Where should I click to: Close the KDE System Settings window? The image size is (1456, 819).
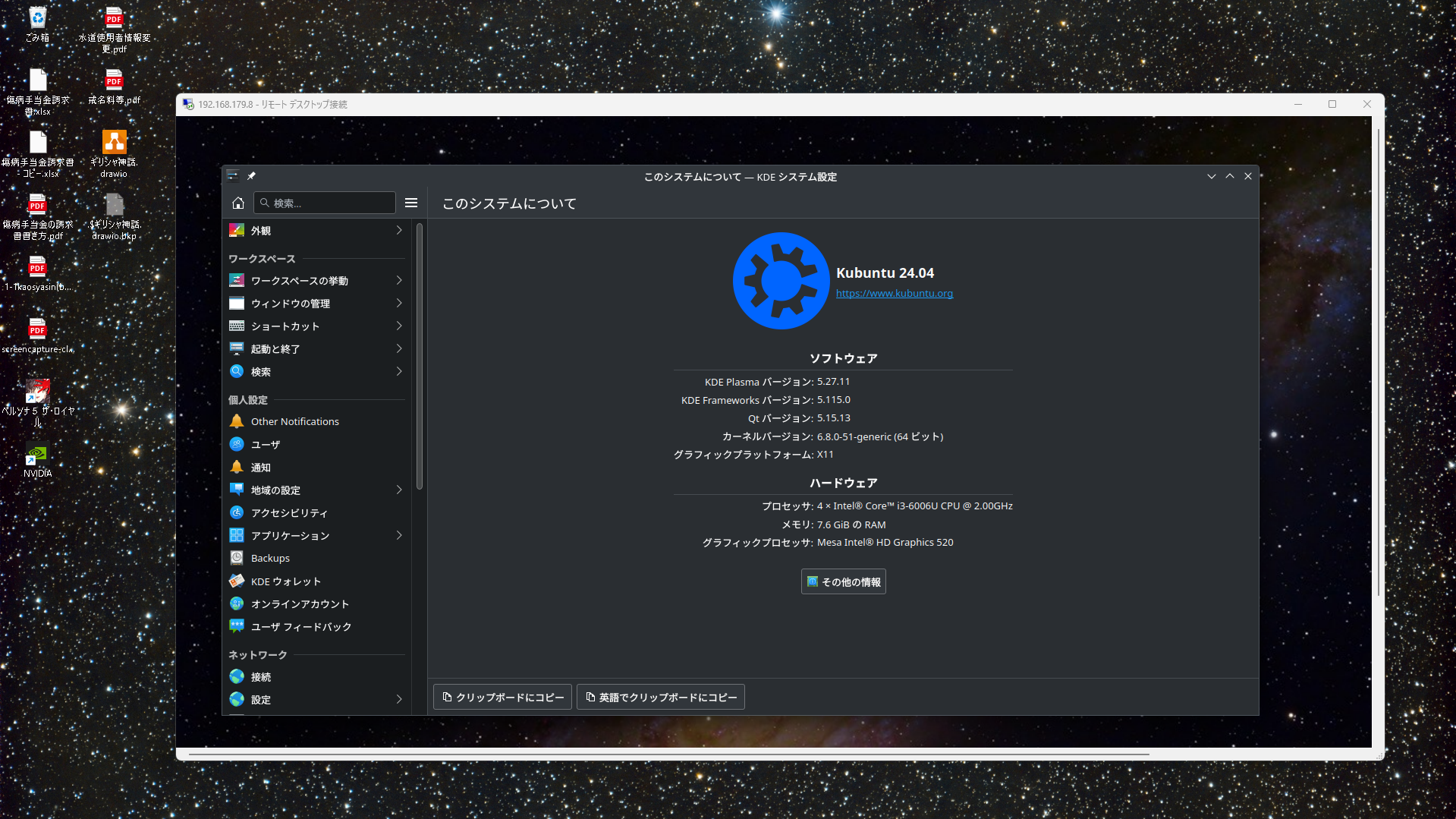pyautogui.click(x=1248, y=176)
